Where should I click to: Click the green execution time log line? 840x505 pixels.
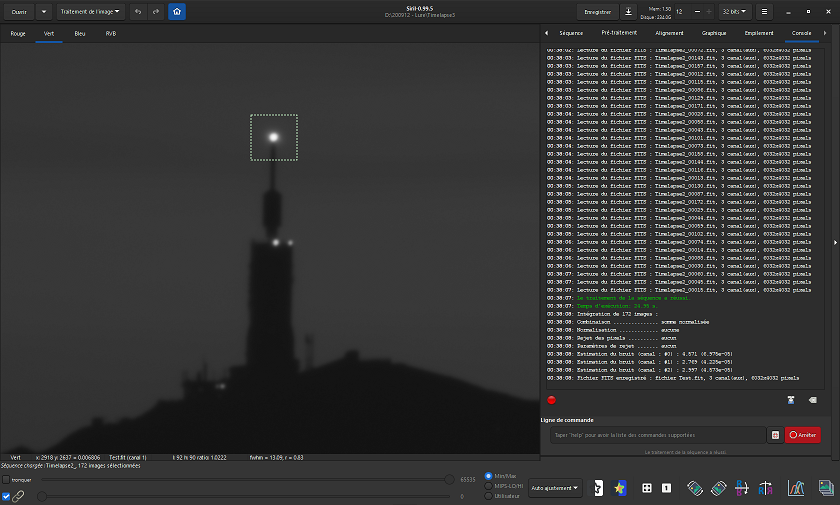617,306
